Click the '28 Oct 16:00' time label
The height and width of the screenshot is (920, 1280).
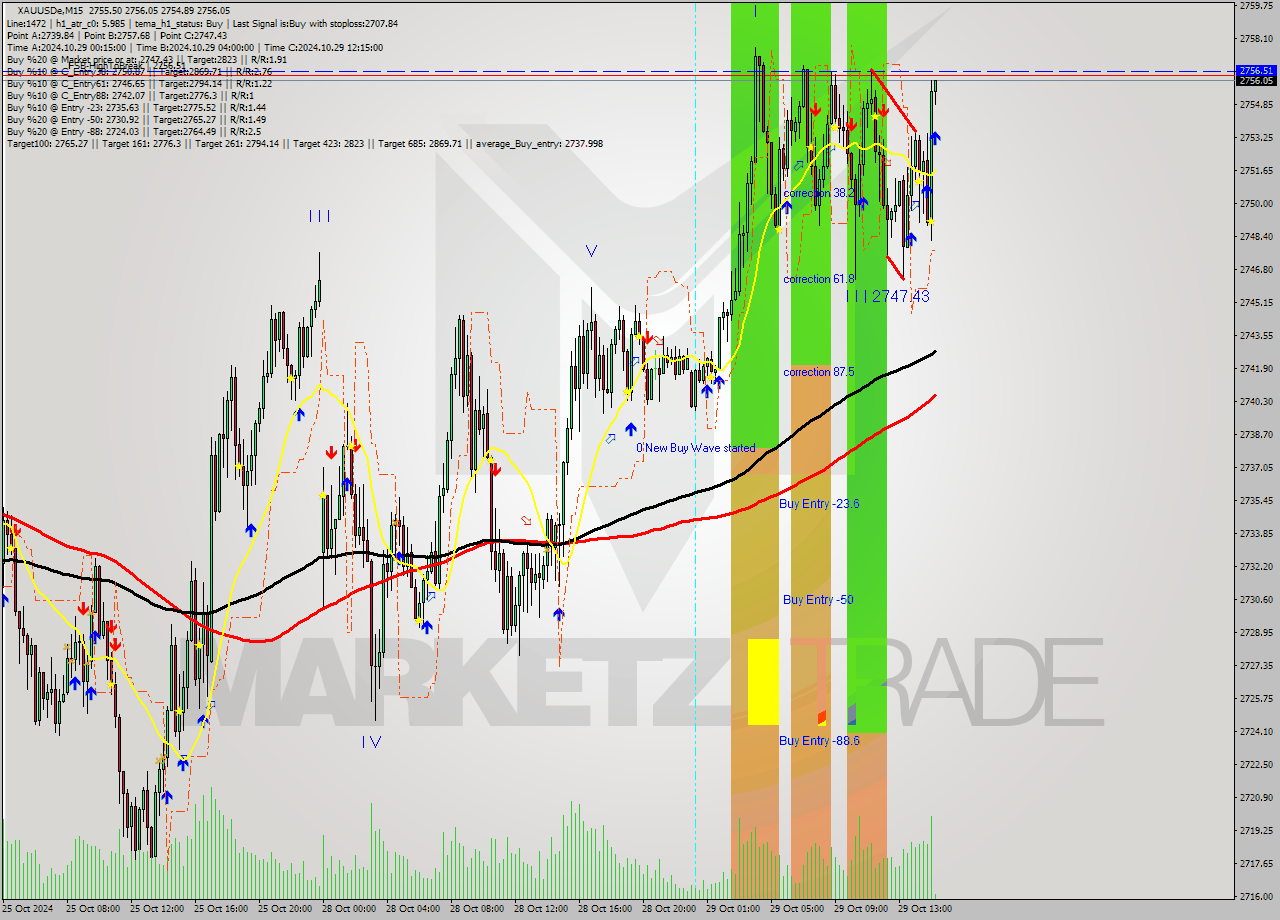point(604,909)
